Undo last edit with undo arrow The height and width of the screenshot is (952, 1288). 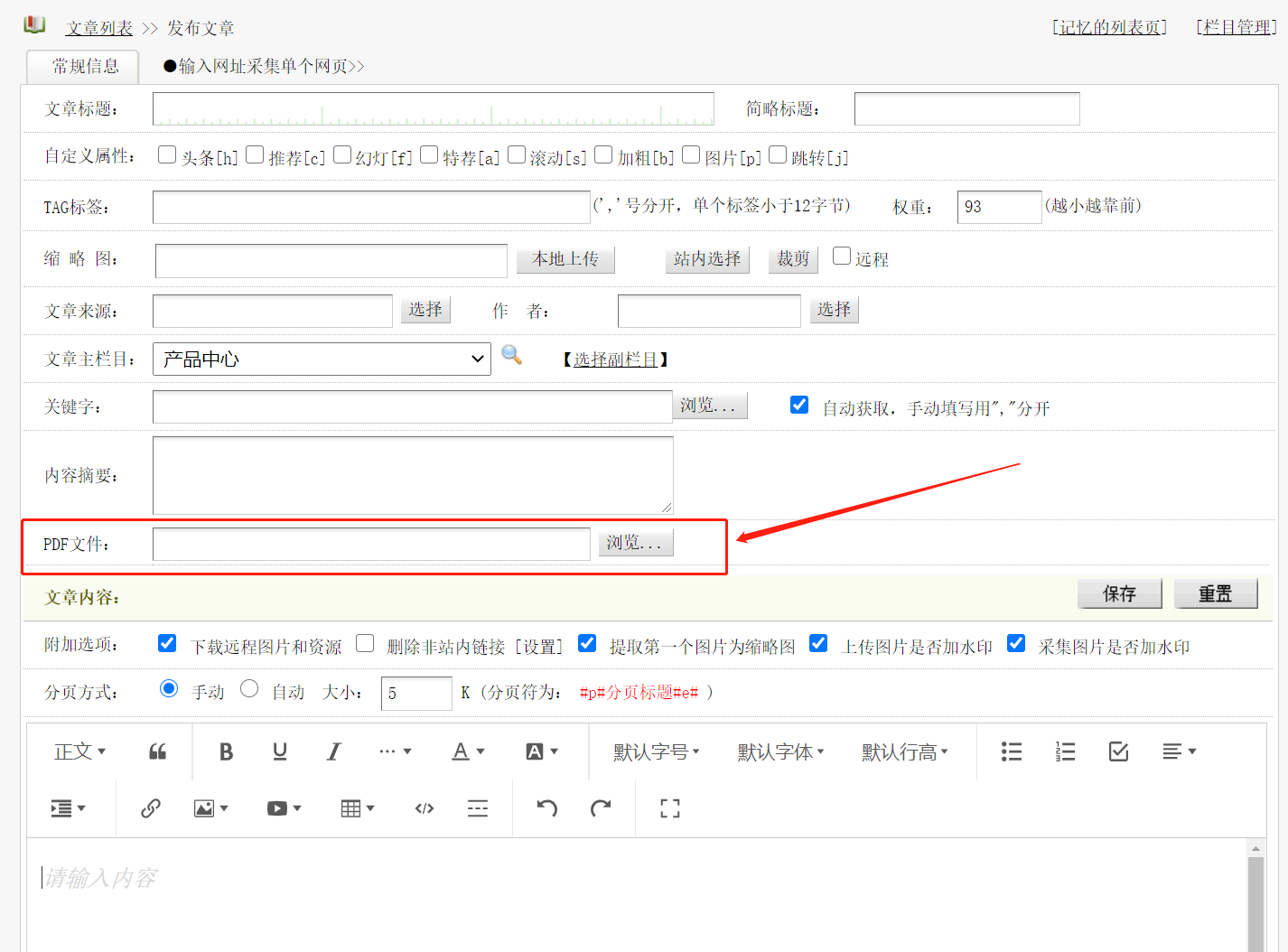coord(547,808)
